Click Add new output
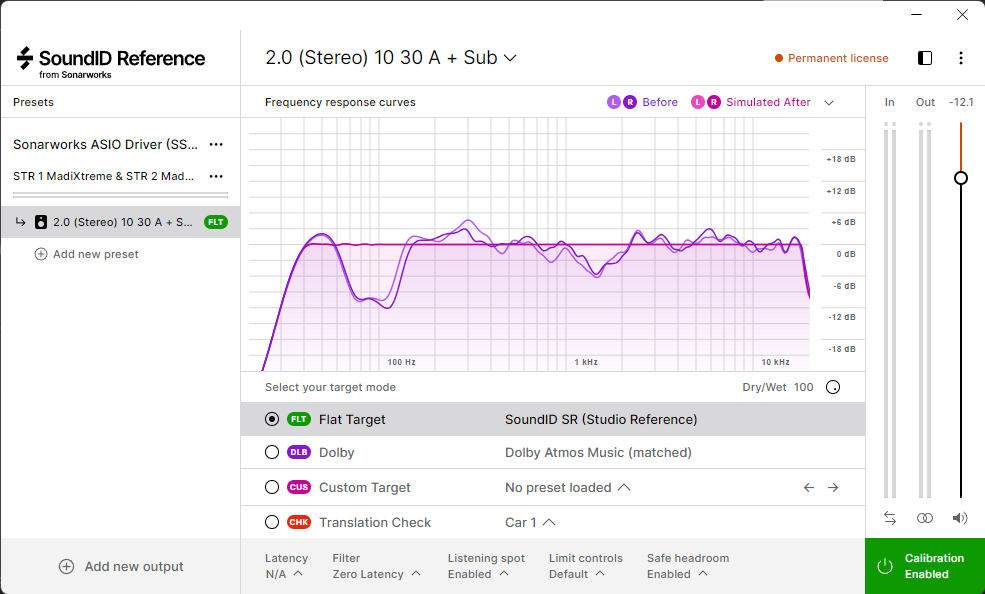This screenshot has height=594, width=985. 121,566
